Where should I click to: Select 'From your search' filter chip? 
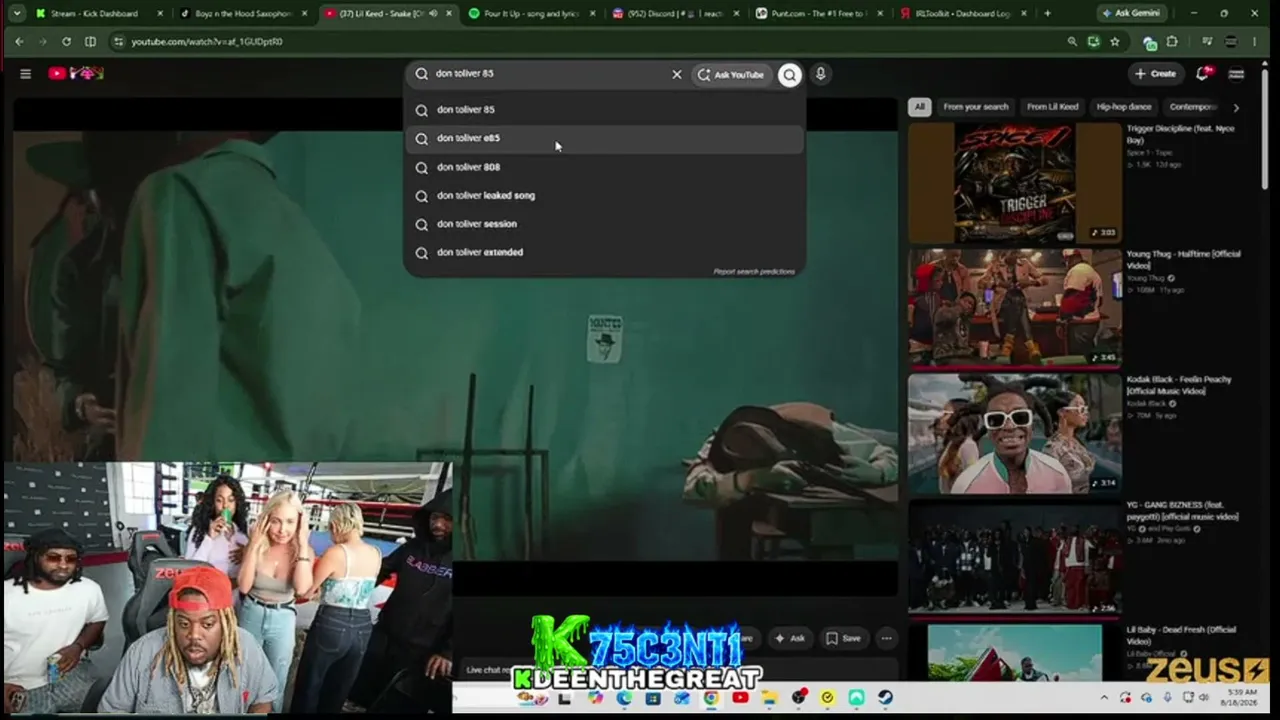pos(976,107)
